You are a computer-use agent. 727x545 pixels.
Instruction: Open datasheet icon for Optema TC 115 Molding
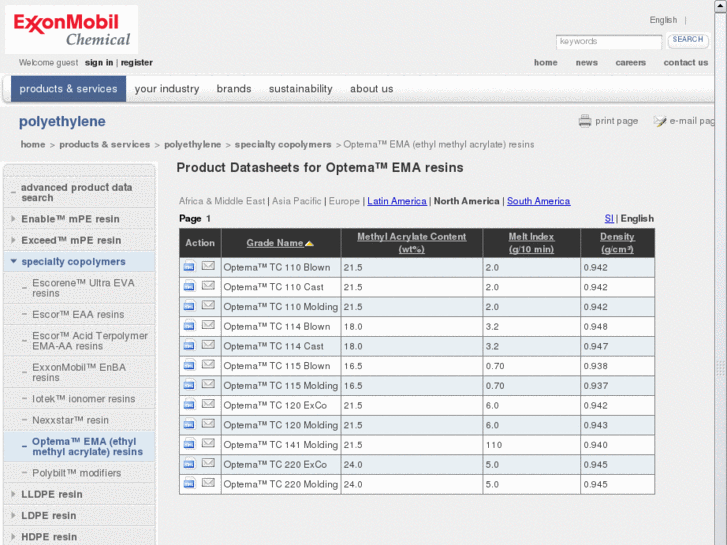pos(189,385)
